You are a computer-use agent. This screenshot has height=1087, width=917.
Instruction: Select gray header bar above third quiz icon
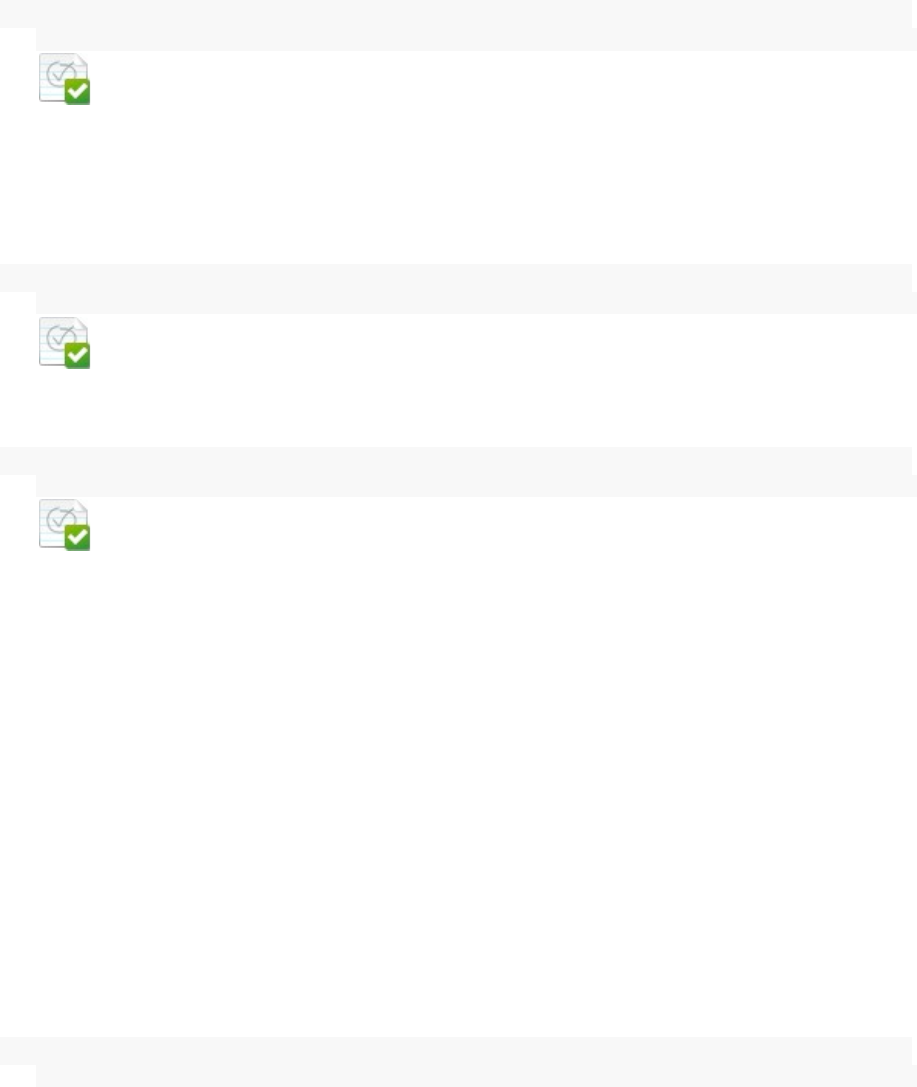(456, 461)
